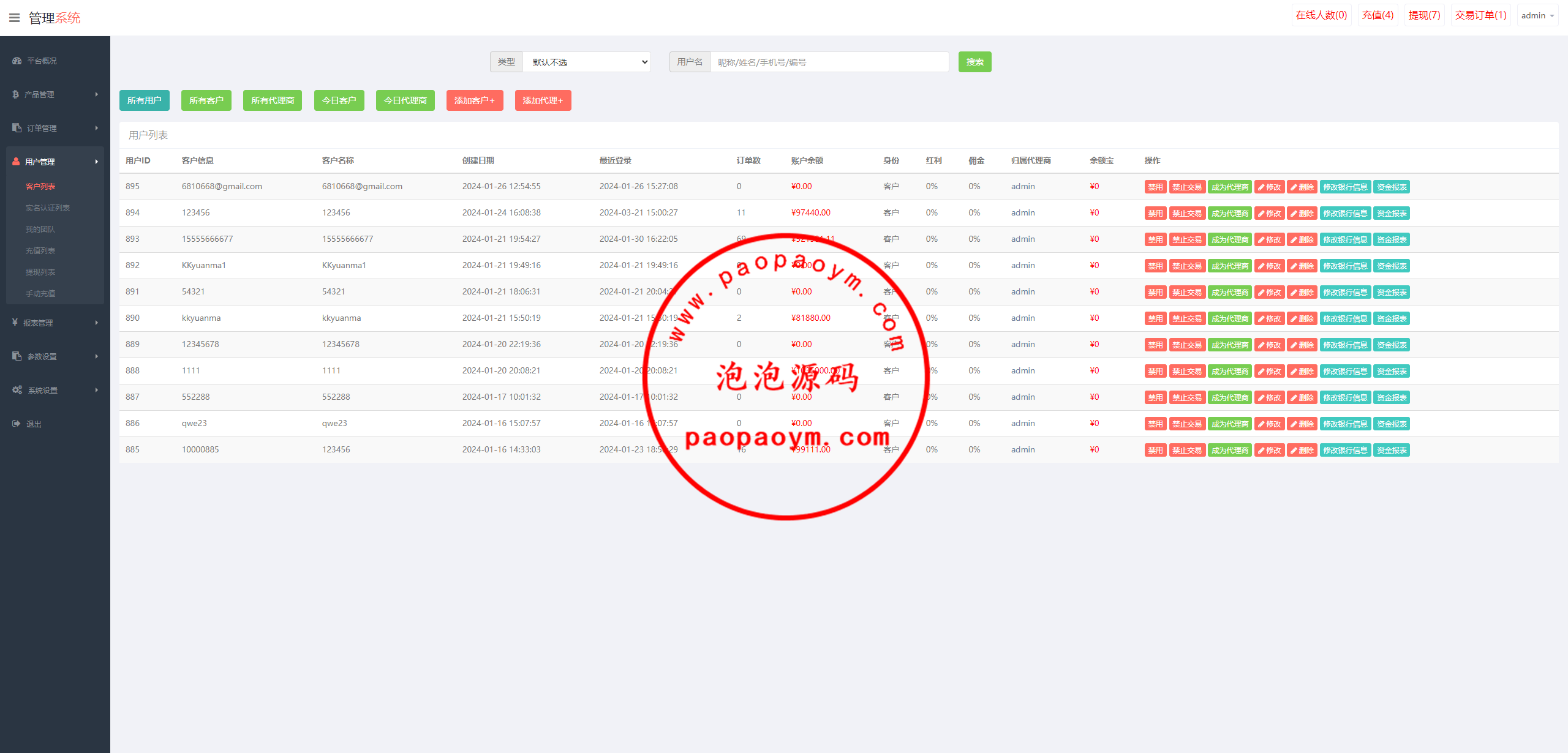1568x753 pixels.
Task: Open 在线人数(0) in header
Action: [1322, 15]
